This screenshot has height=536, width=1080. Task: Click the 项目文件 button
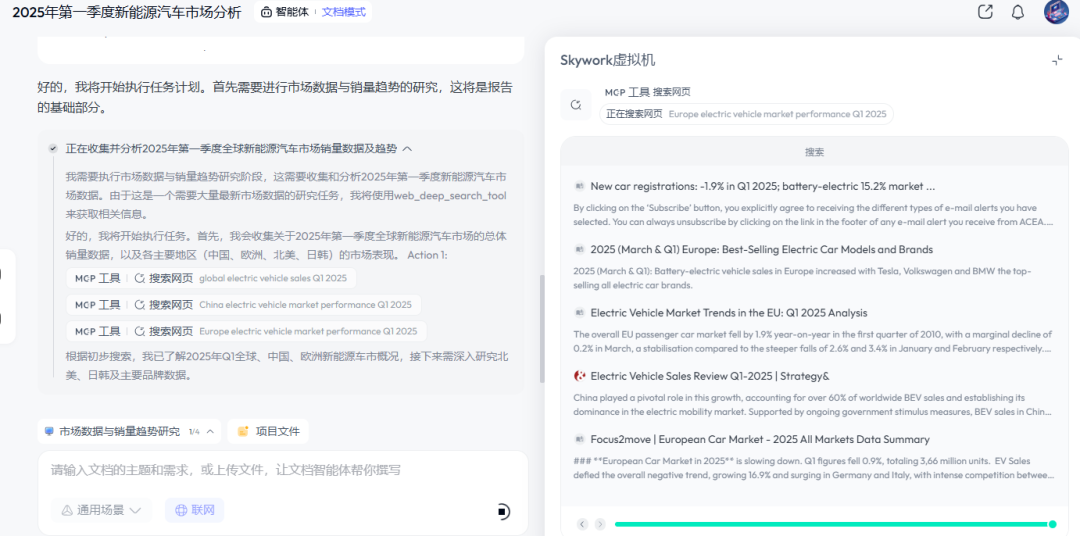pyautogui.click(x=268, y=431)
